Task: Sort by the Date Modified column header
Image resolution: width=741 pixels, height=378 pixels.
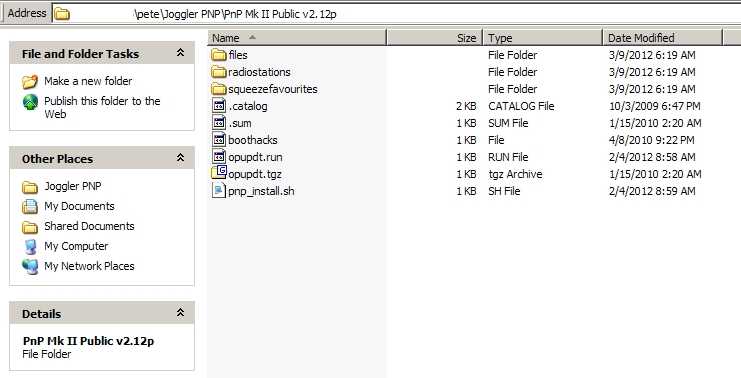Action: tap(663, 38)
